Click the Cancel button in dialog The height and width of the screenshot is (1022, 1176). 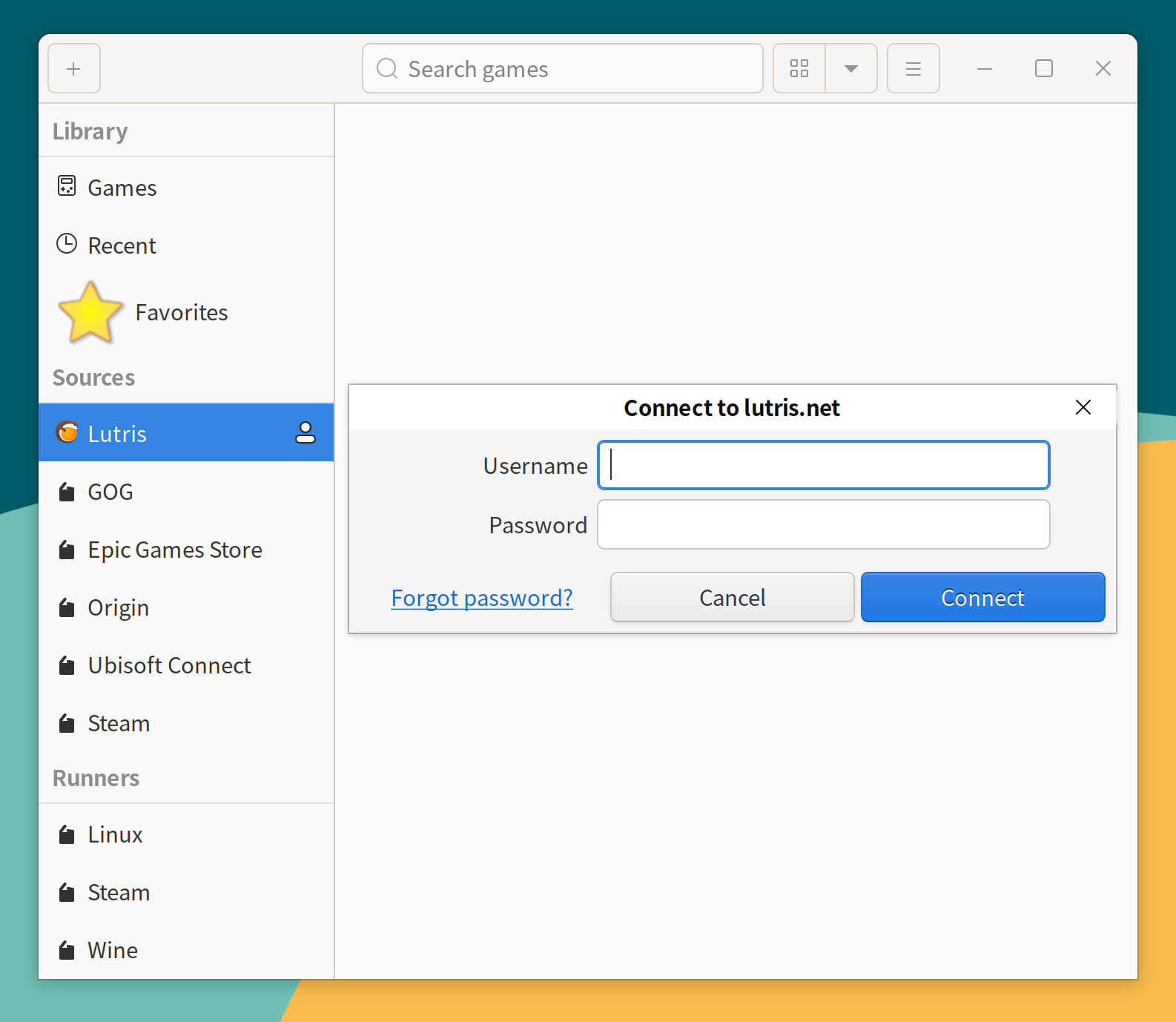(x=733, y=597)
